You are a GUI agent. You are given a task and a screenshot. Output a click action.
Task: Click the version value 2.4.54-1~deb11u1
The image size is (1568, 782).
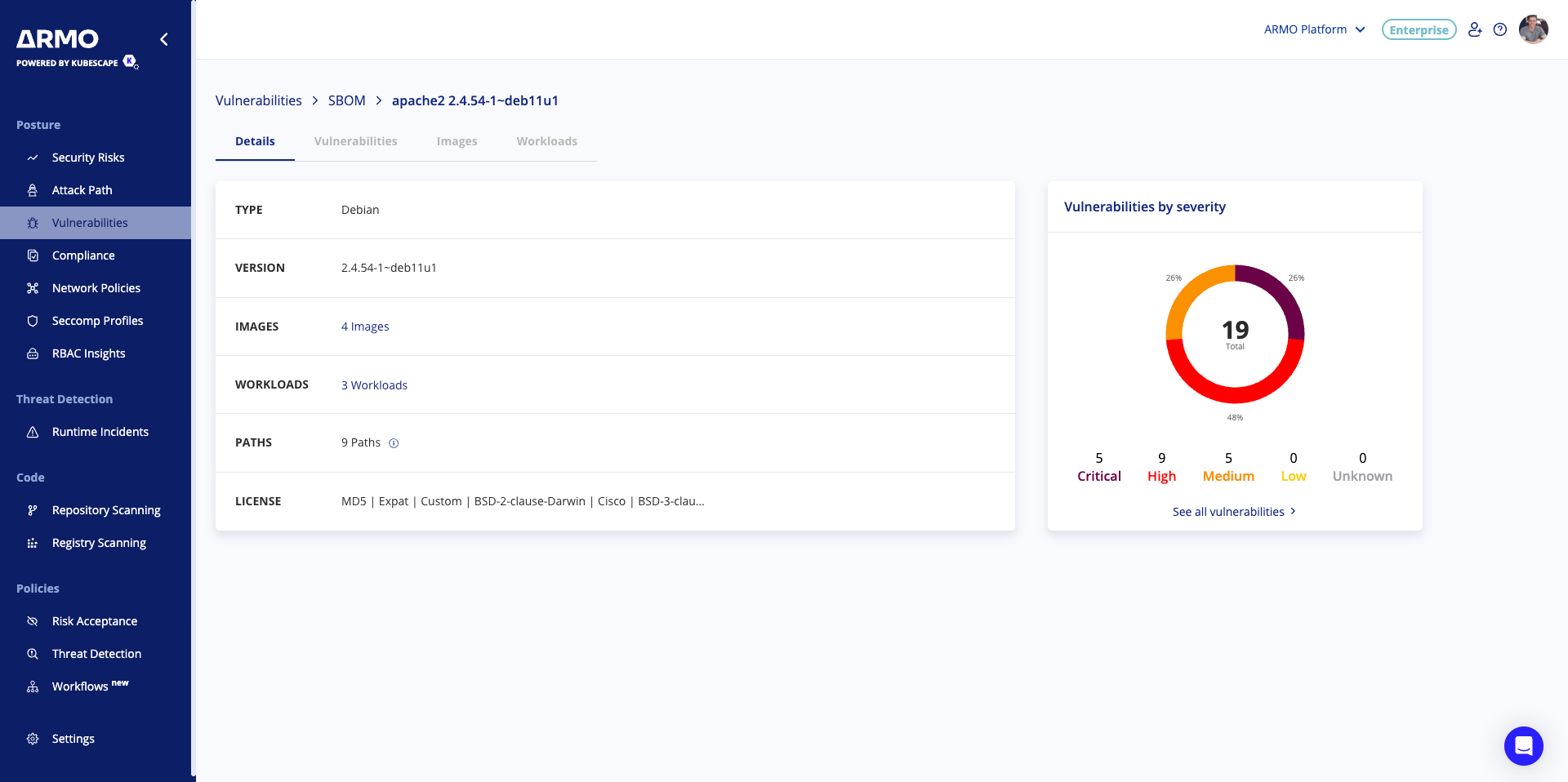(x=389, y=268)
